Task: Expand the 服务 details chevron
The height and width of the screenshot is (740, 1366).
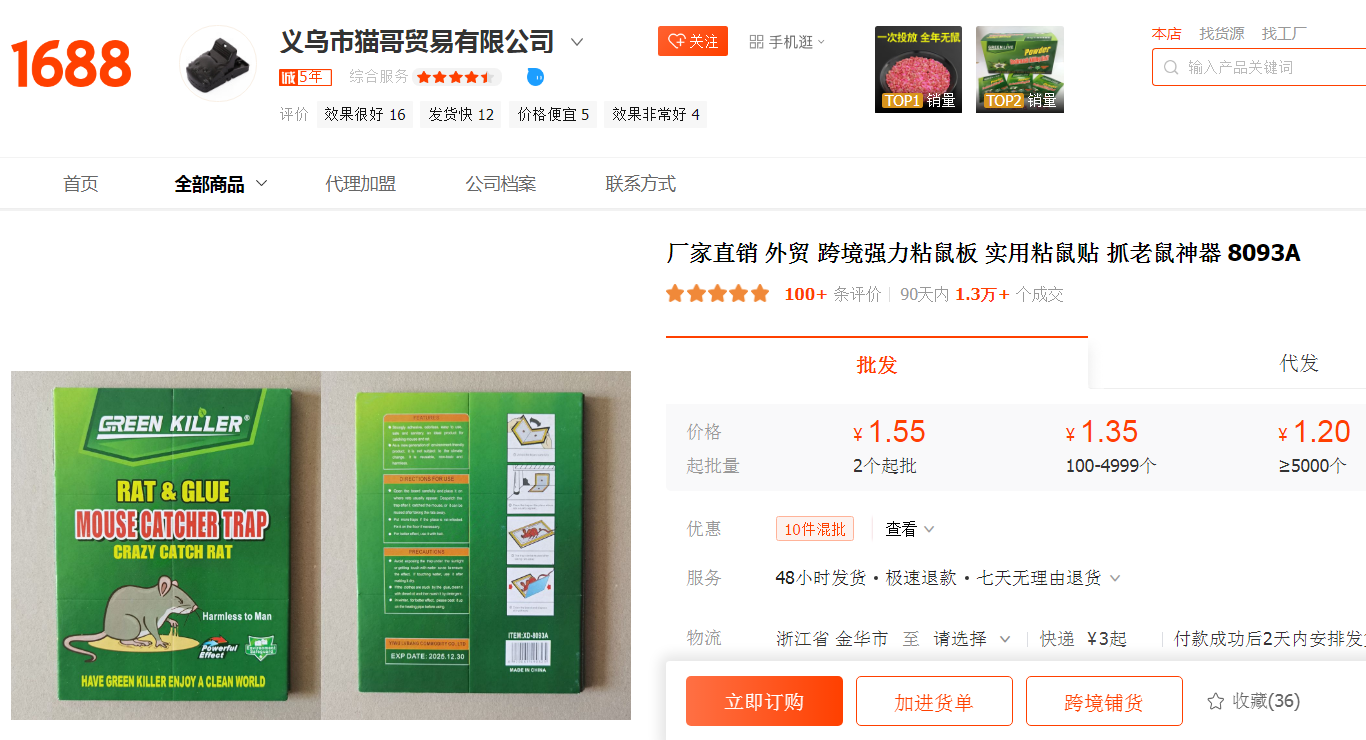Action: [x=1115, y=578]
